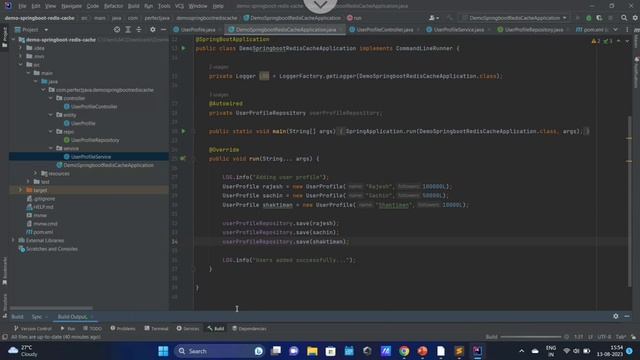Click IntelliJ IDEA icon in taskbar
Screen dimensions: 640x360
point(478,351)
